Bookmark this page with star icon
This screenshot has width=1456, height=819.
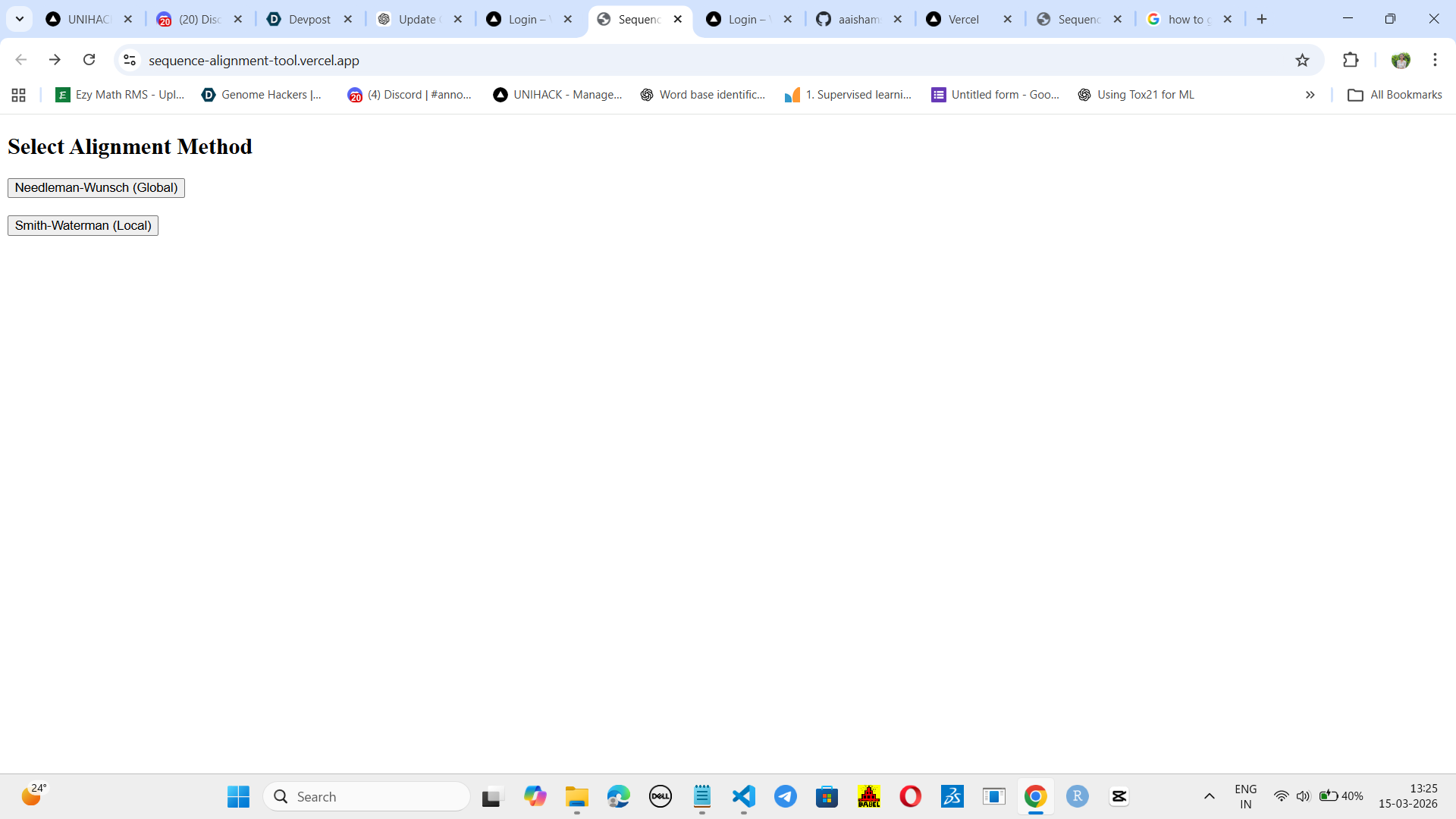point(1302,61)
